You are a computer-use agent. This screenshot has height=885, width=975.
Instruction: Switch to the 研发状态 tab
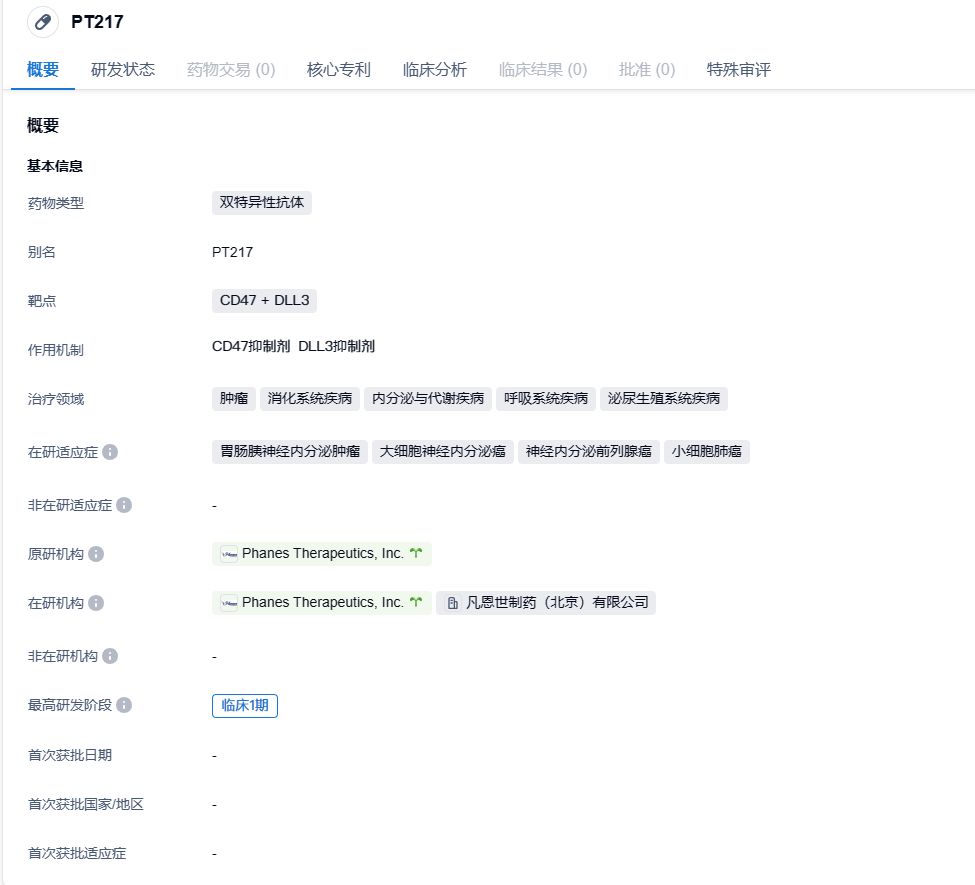point(123,70)
